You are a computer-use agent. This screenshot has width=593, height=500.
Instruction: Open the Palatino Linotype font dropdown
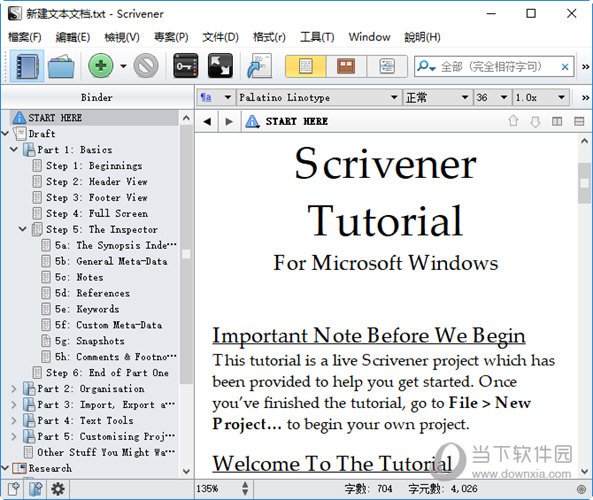318,98
